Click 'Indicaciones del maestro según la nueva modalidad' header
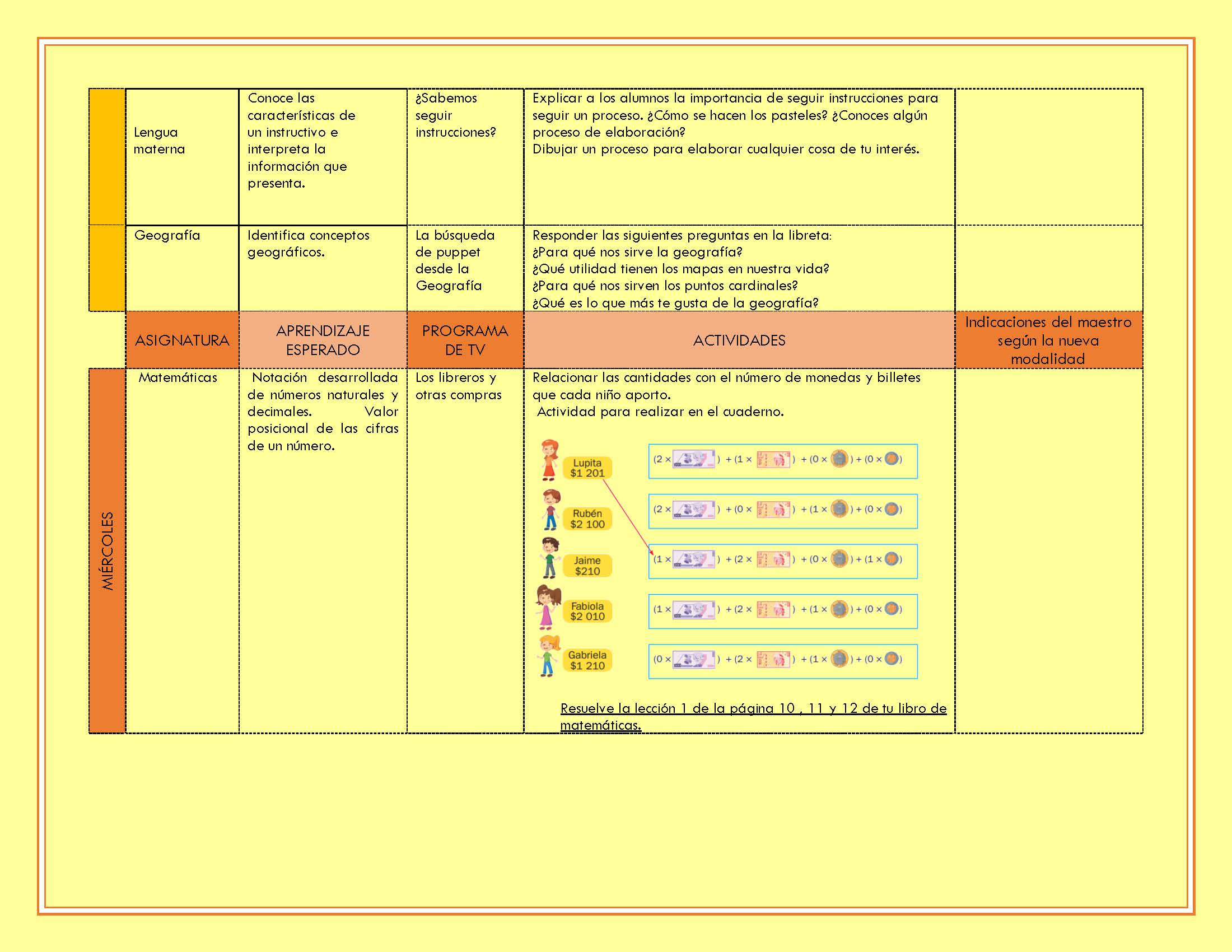 (1049, 340)
